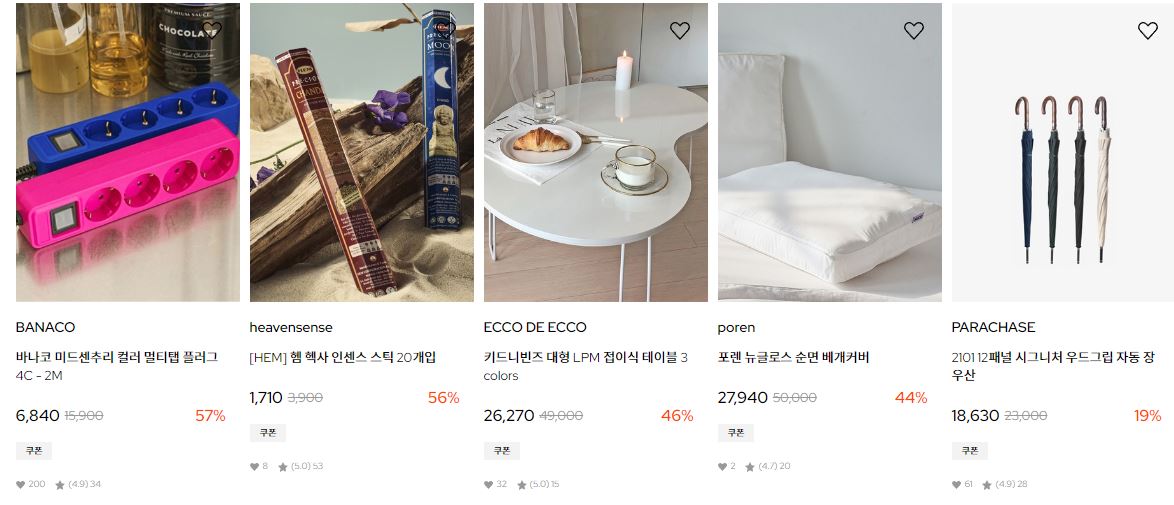Click the small heart icon under heavensense listing
Screen dimensions: 1174x505
[x=255, y=467]
